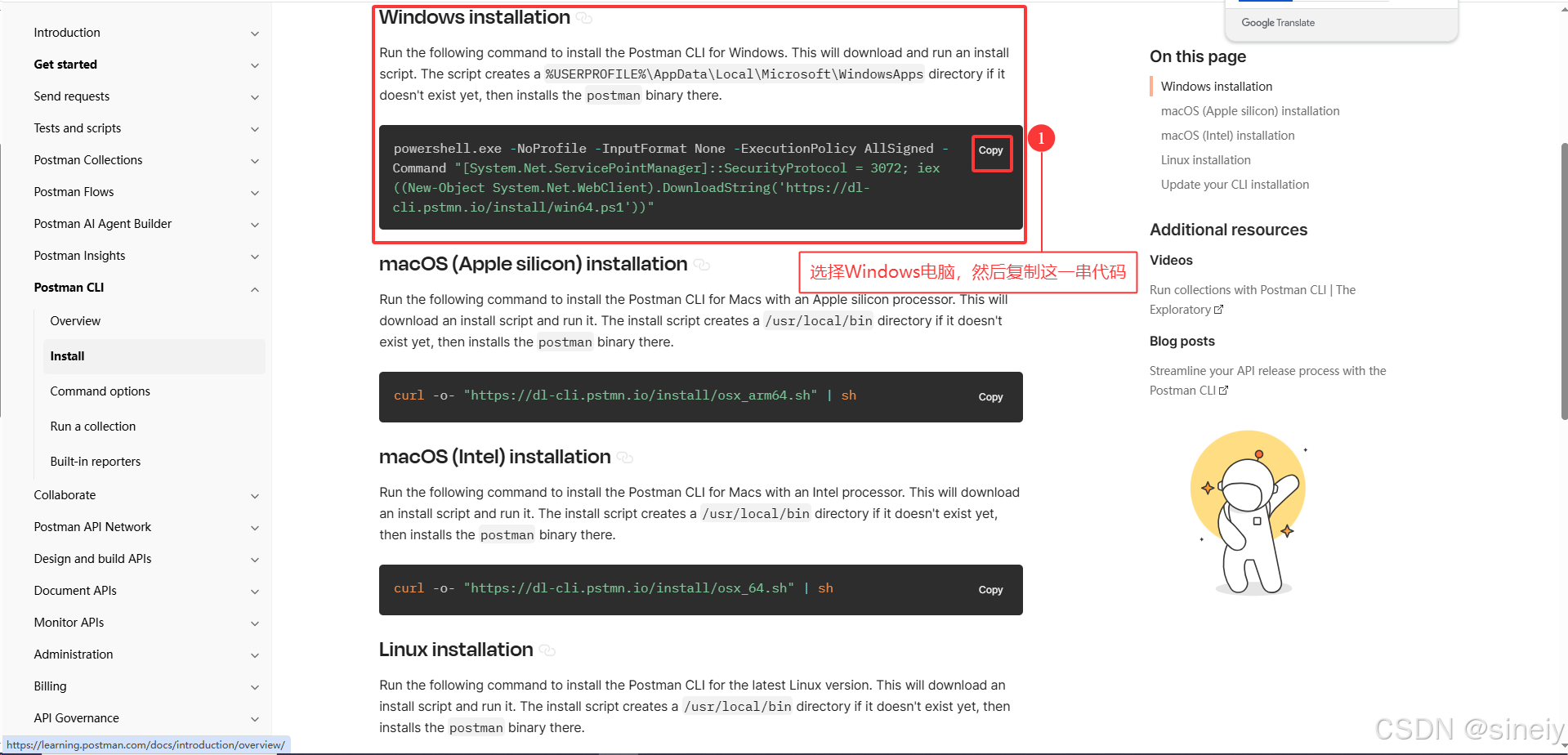The image size is (1568, 755).
Task: Copy the macOS Apple silicon curl command
Action: click(990, 397)
